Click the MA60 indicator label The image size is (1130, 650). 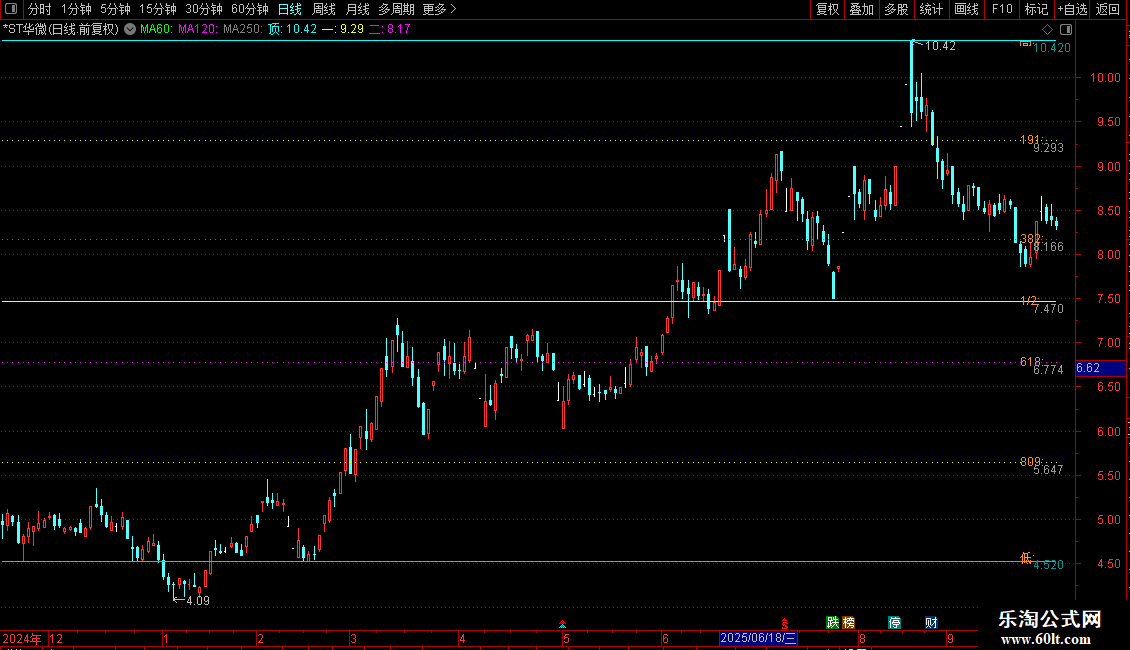[156, 30]
